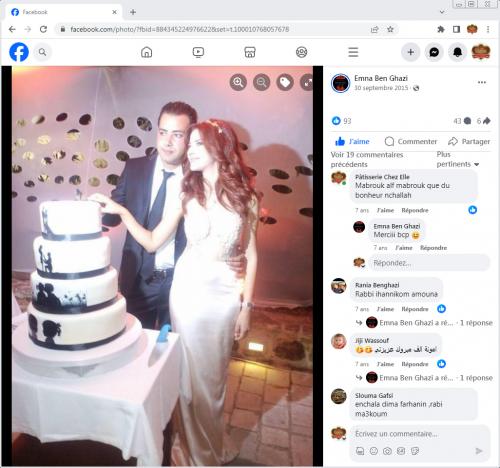The height and width of the screenshot is (468, 500).
Task: Open post options three-dots menu
Action: 482,82
